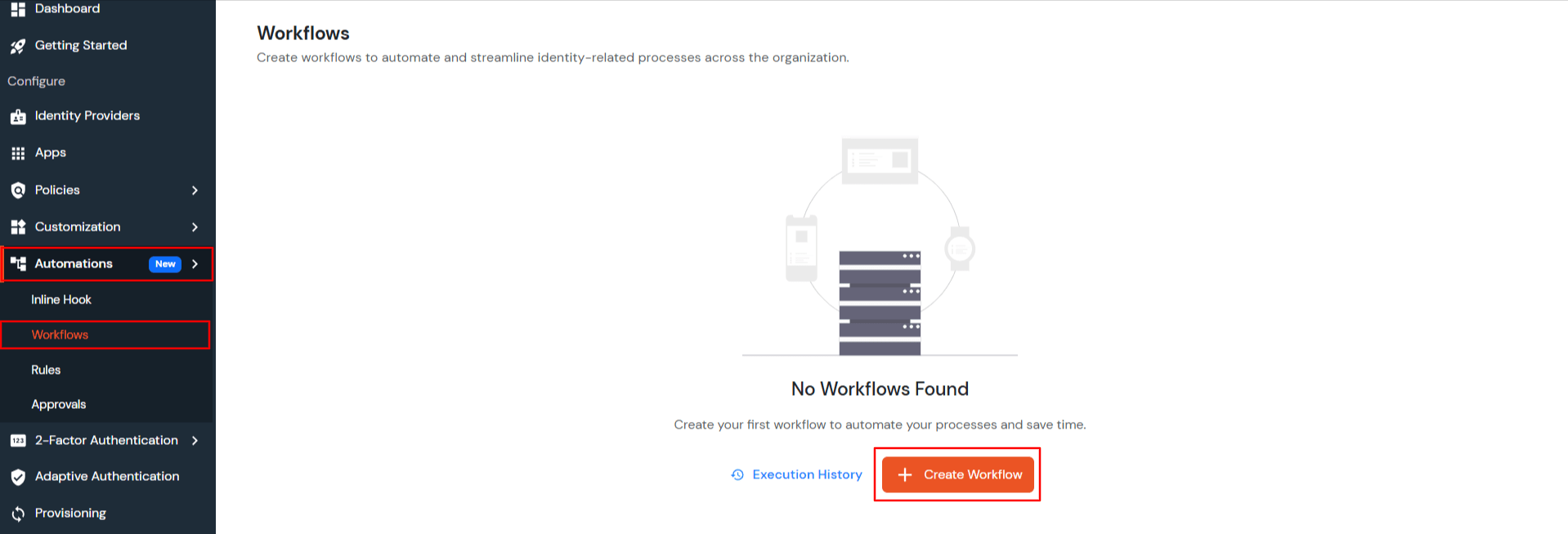Select Workflows in the sidebar
Viewport: 1568px width, 534px height.
click(x=60, y=335)
